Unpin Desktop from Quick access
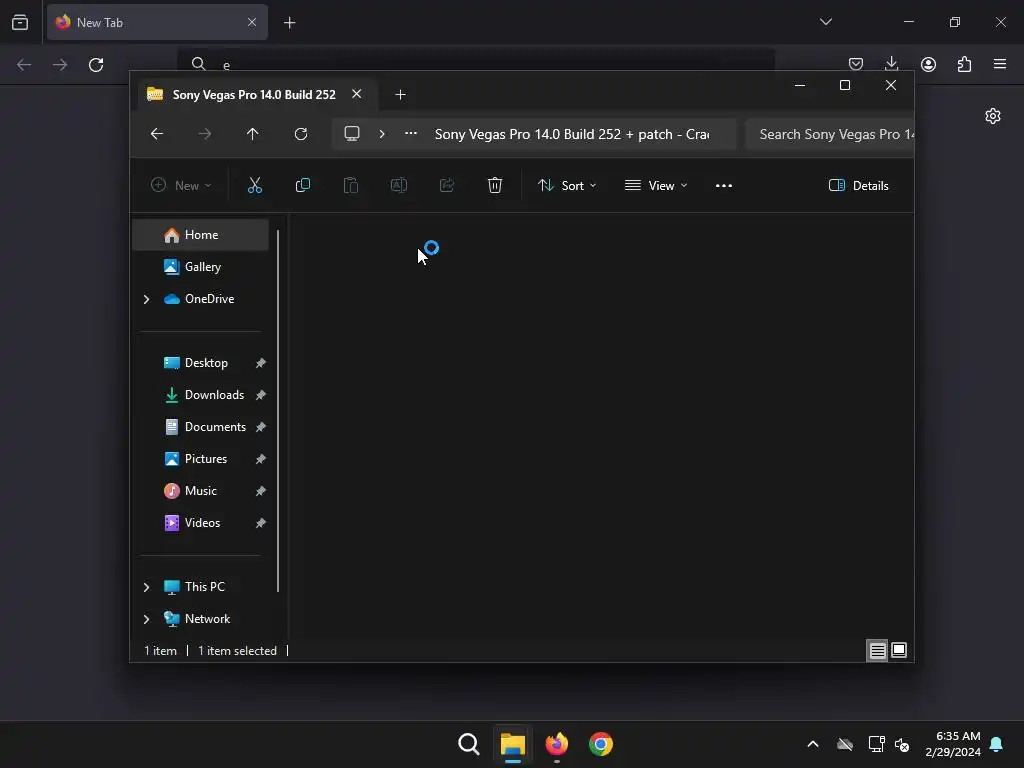Screen dimensions: 1024x768 tap(261, 363)
